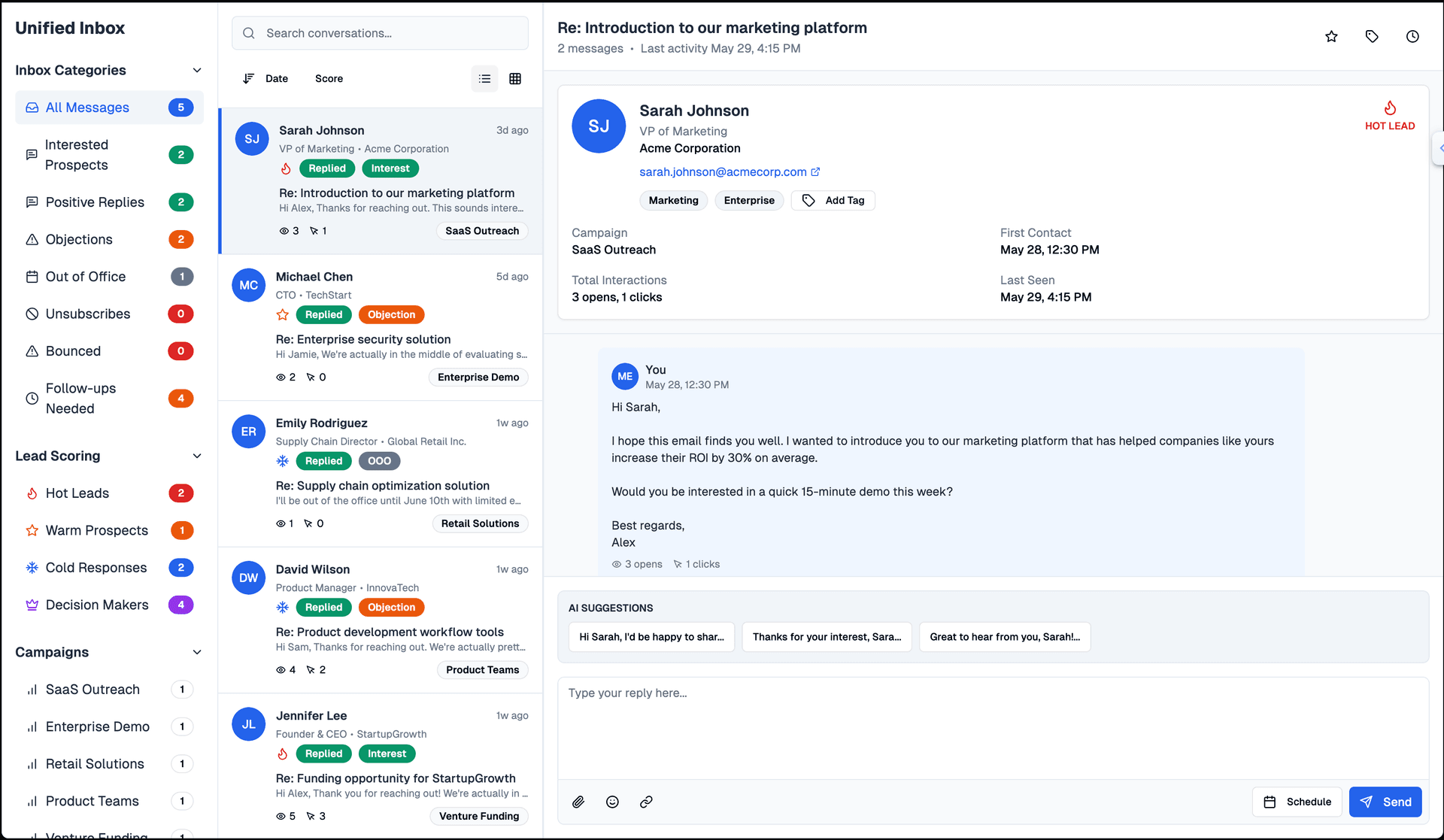This screenshot has height=840, width=1444.
Task: Click the OOO label on Emily's card
Action: coord(379,461)
